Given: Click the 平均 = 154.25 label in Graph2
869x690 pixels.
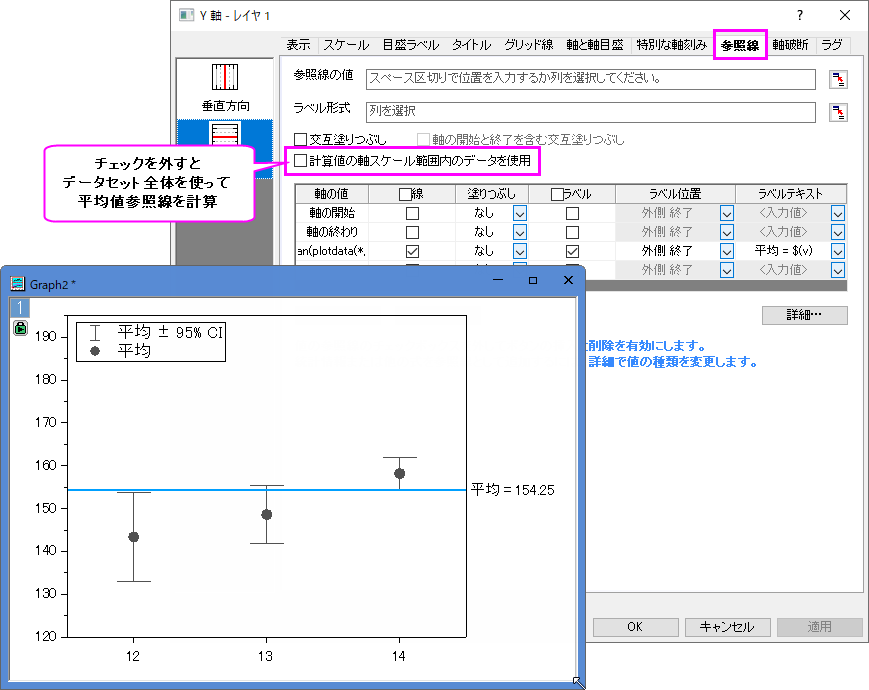Looking at the screenshot, I should 512,489.
